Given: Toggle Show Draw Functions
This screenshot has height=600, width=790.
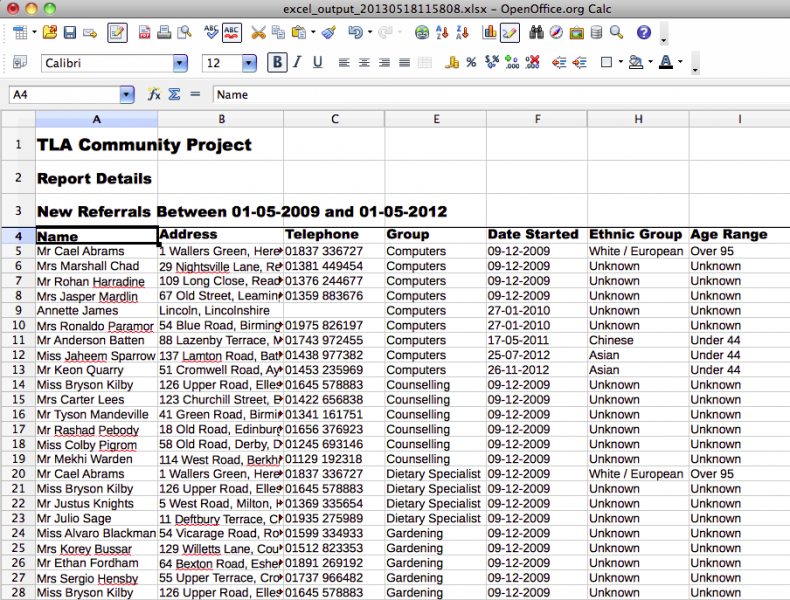Looking at the screenshot, I should (x=509, y=33).
